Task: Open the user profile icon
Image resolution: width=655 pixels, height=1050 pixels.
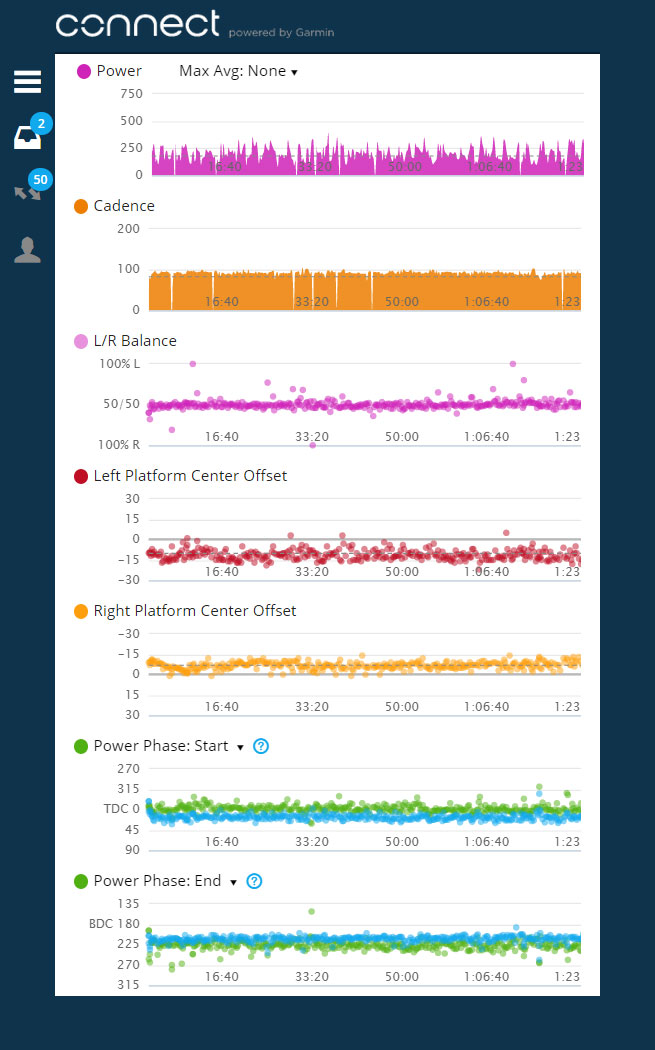Action: point(27,250)
